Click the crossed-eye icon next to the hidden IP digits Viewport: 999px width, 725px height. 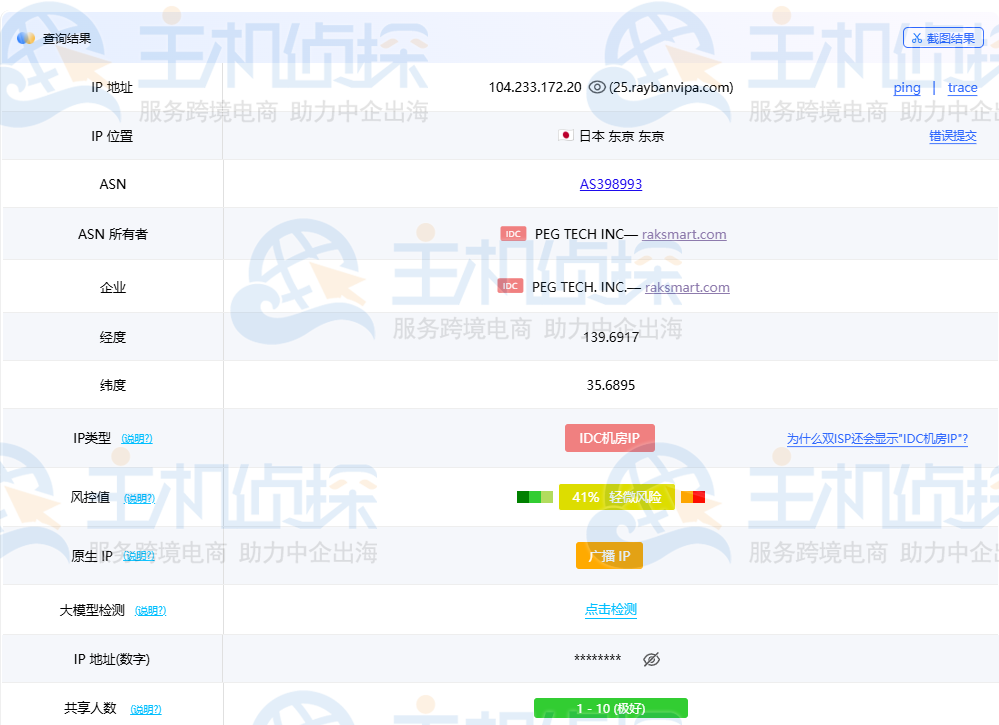(651, 659)
